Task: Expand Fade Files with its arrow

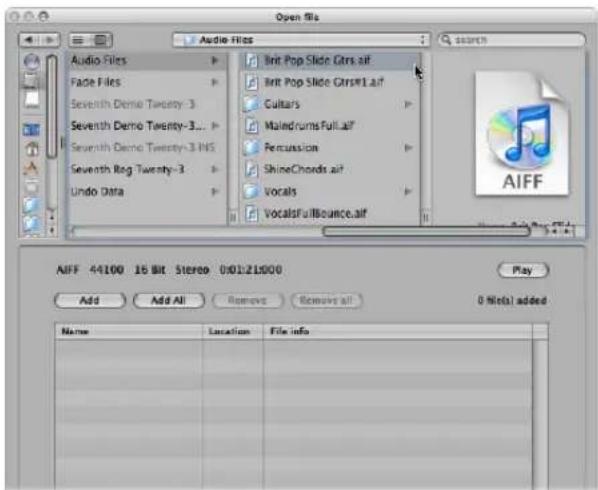Action: click(x=215, y=82)
